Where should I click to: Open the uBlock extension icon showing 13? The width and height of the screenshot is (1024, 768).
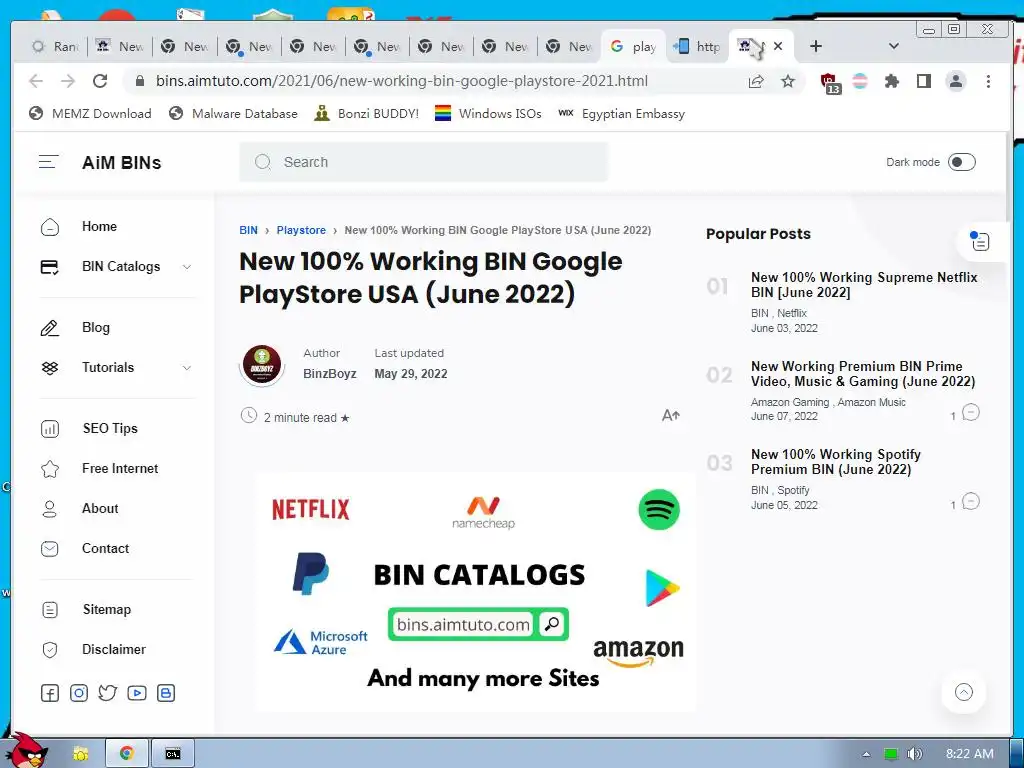(829, 82)
